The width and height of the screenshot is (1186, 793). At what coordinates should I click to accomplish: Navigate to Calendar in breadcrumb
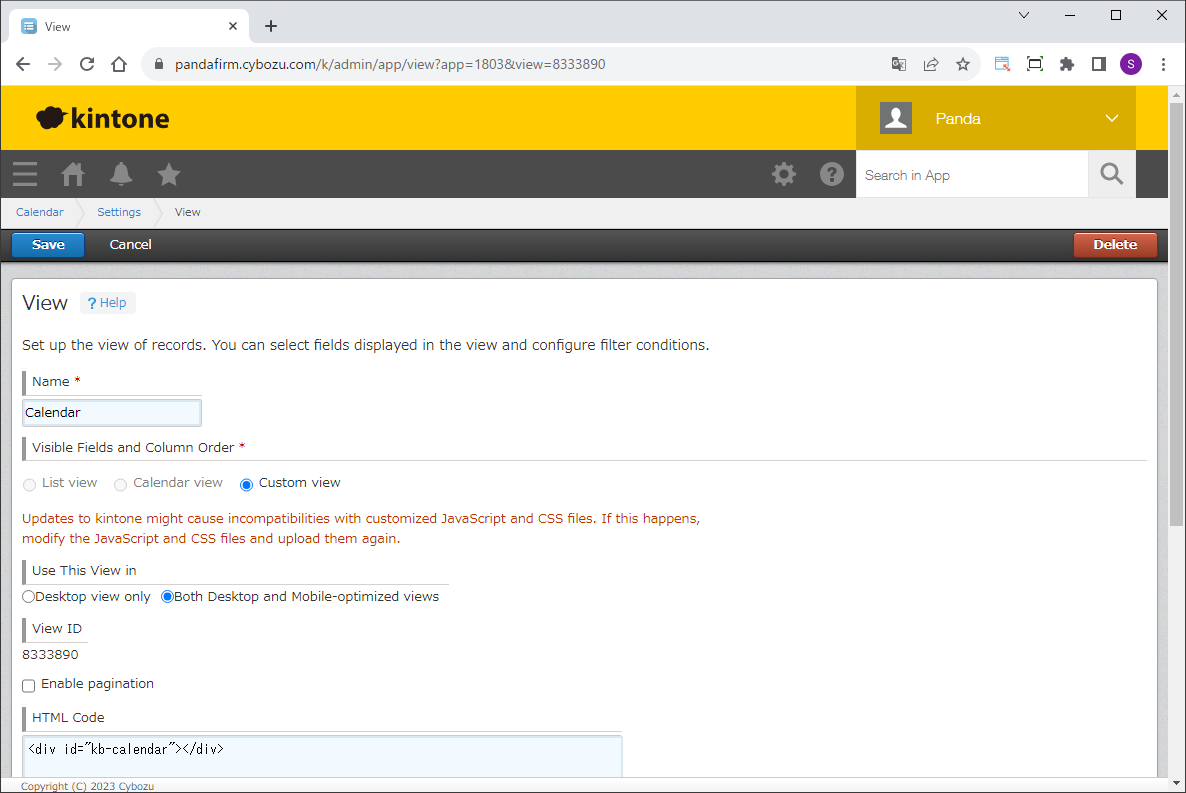[40, 212]
